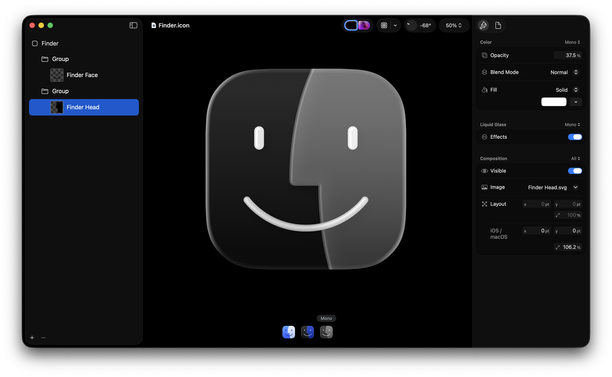Open the Fill Solid dropdown
The width and height of the screenshot is (612, 377).
pyautogui.click(x=567, y=90)
